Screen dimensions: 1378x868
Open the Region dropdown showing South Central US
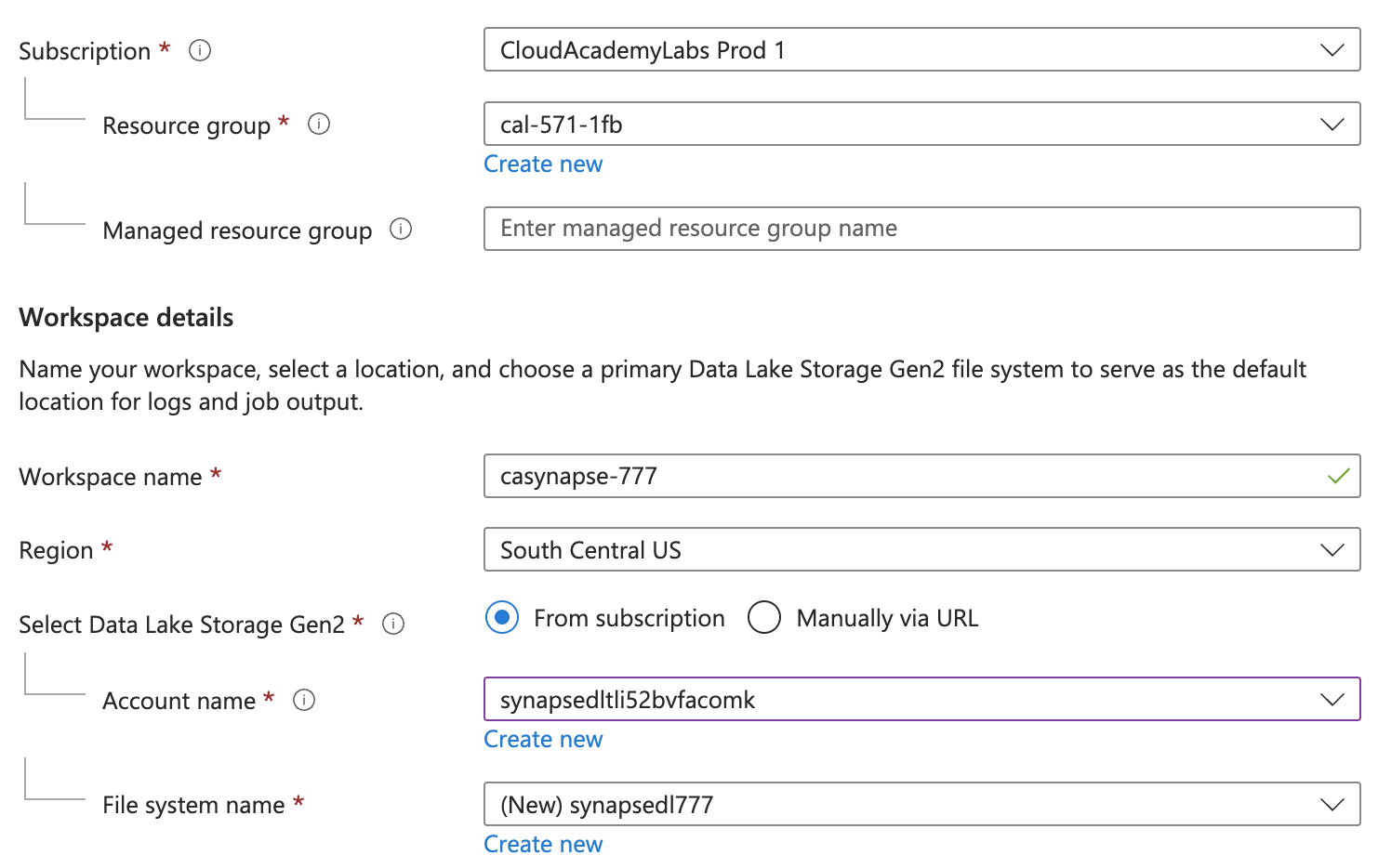tap(921, 550)
